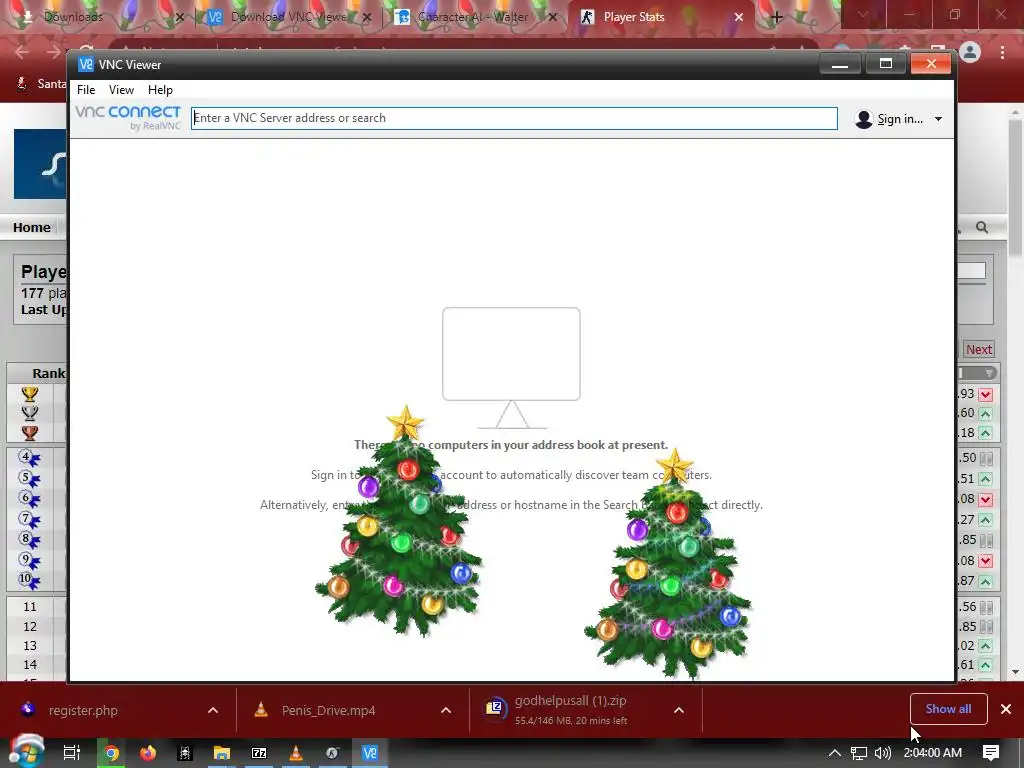Click the network tray icon

(859, 753)
